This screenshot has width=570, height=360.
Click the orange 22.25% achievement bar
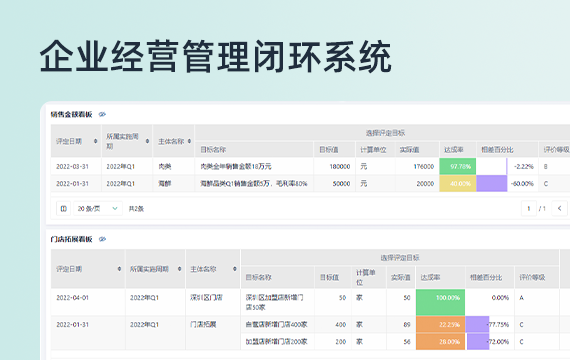tap(440, 324)
